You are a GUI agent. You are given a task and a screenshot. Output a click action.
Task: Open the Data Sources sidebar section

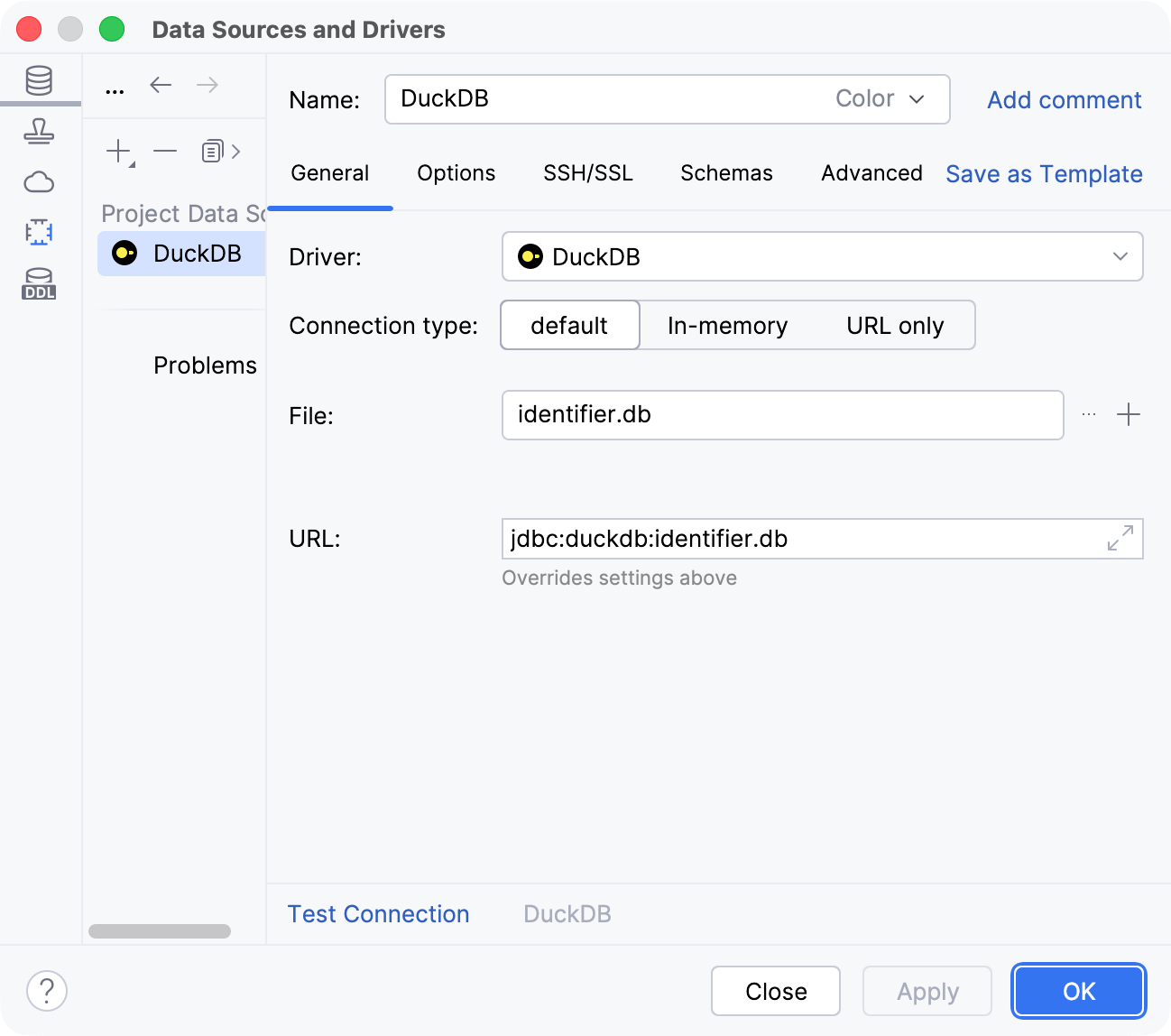(x=39, y=80)
